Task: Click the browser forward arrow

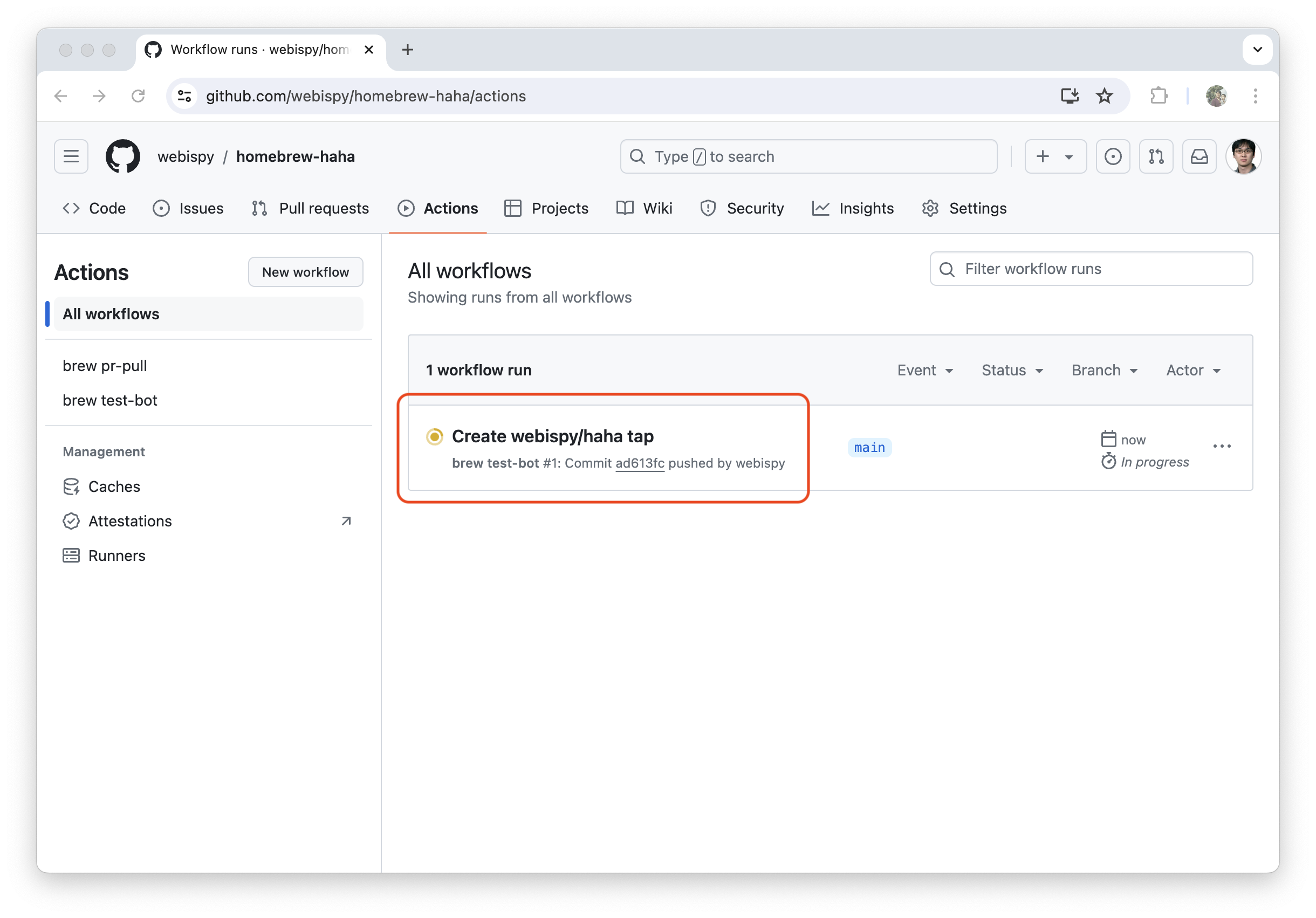Action: [x=99, y=95]
